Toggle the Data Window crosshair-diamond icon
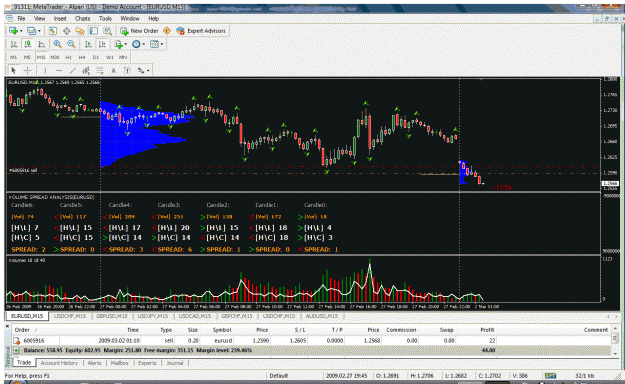Image resolution: width=625 pixels, height=384 pixels. (x=67, y=31)
